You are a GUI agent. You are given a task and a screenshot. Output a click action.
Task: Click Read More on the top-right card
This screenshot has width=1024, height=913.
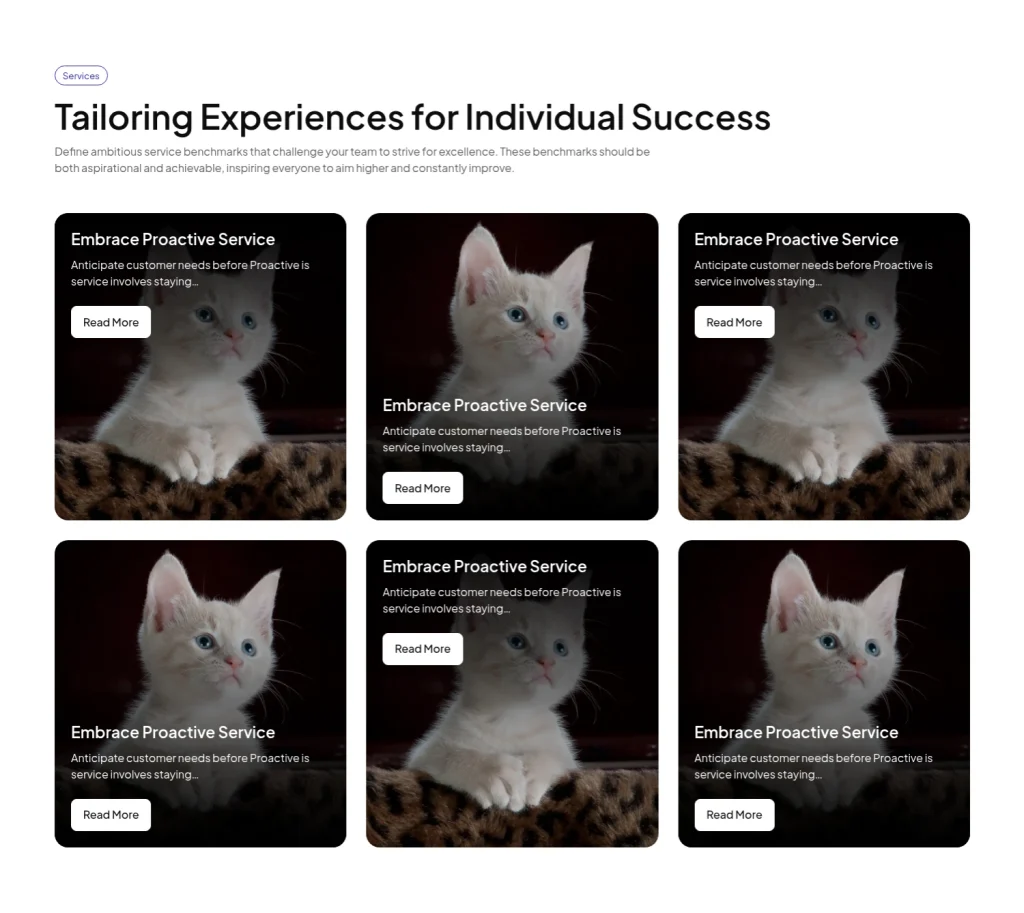pyautogui.click(x=734, y=321)
